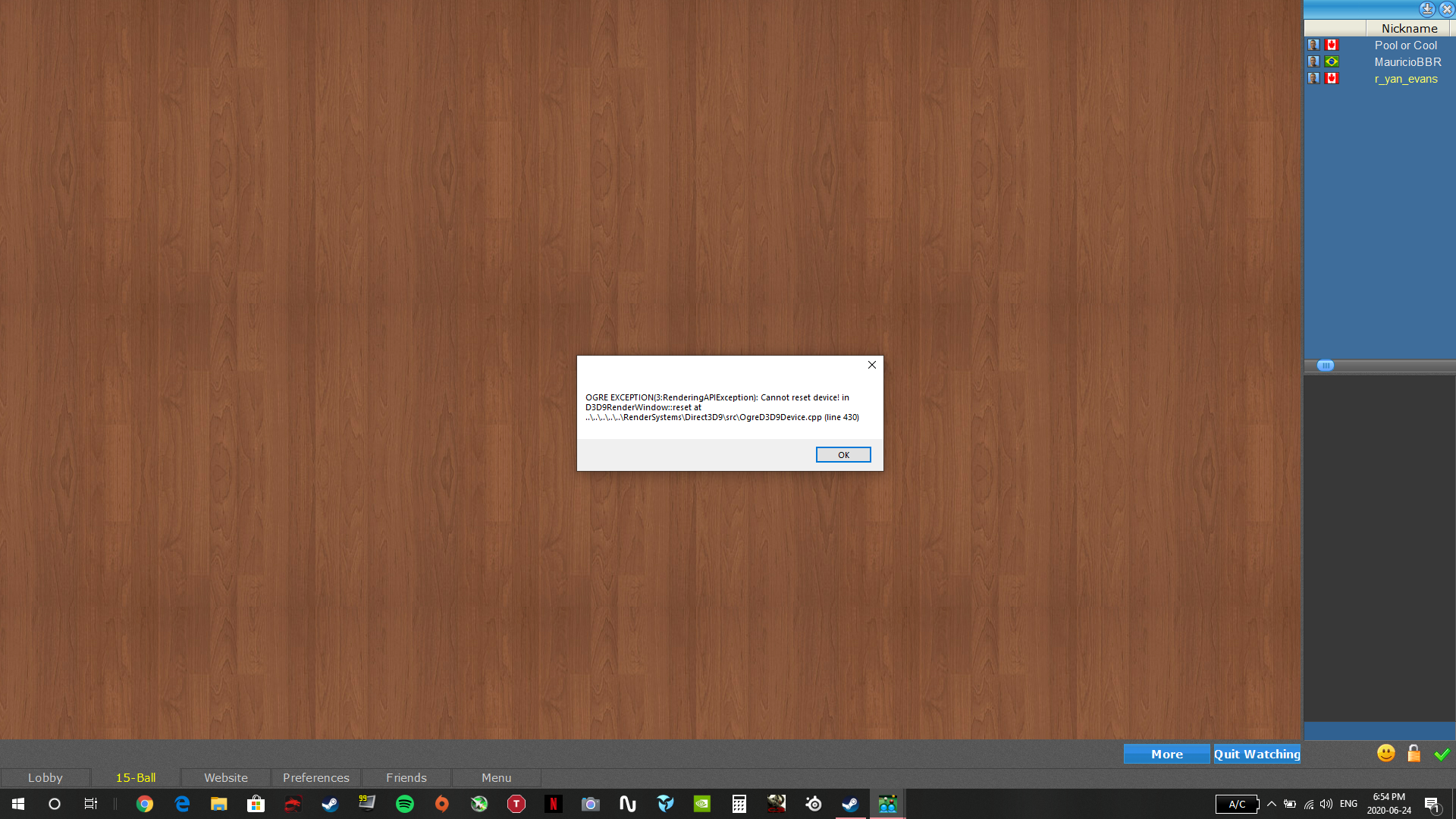Click the Brazil flag beside MauricioBBR
This screenshot has width=1456, height=819.
tap(1332, 62)
